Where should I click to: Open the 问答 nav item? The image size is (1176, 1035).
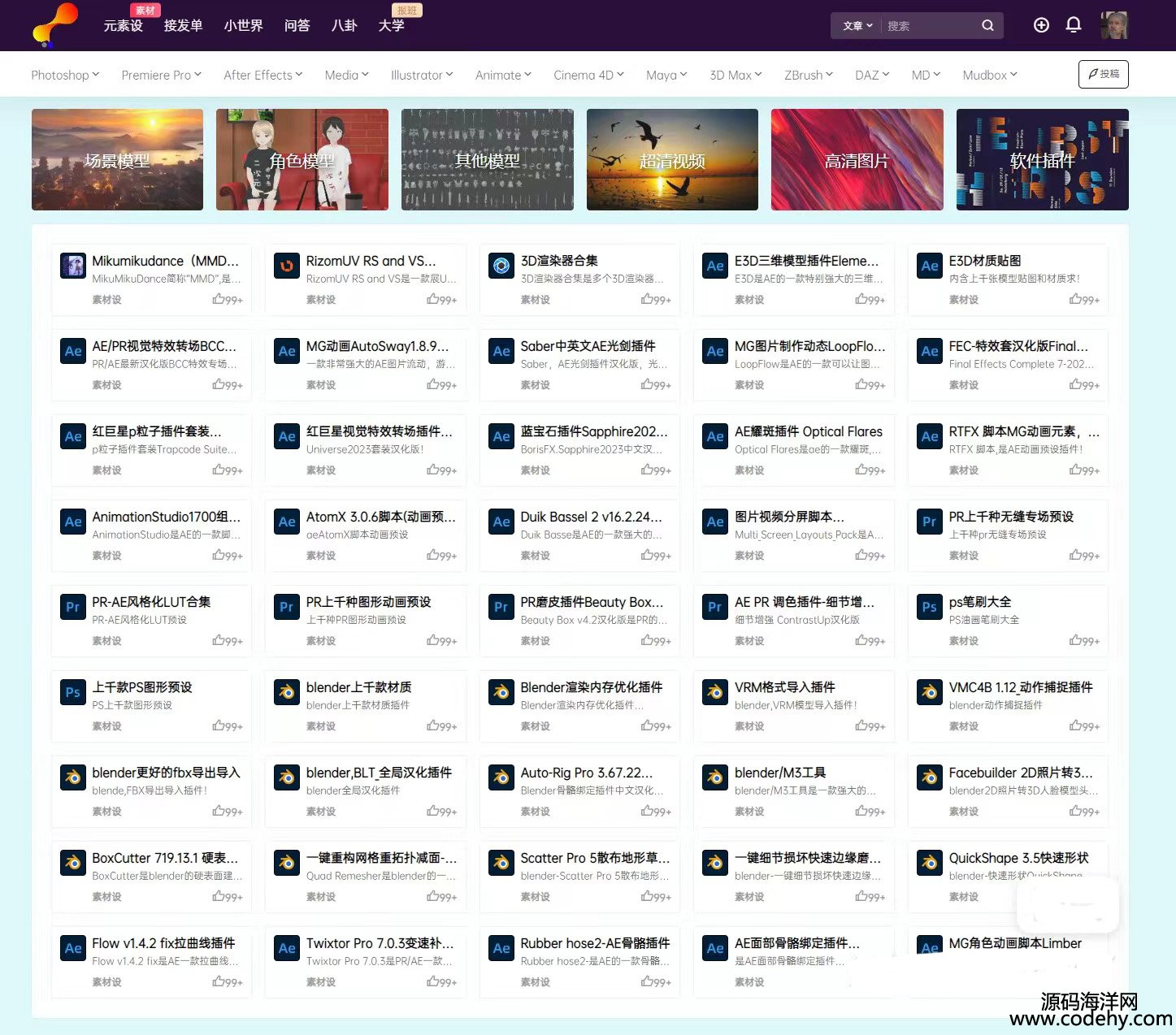297,25
